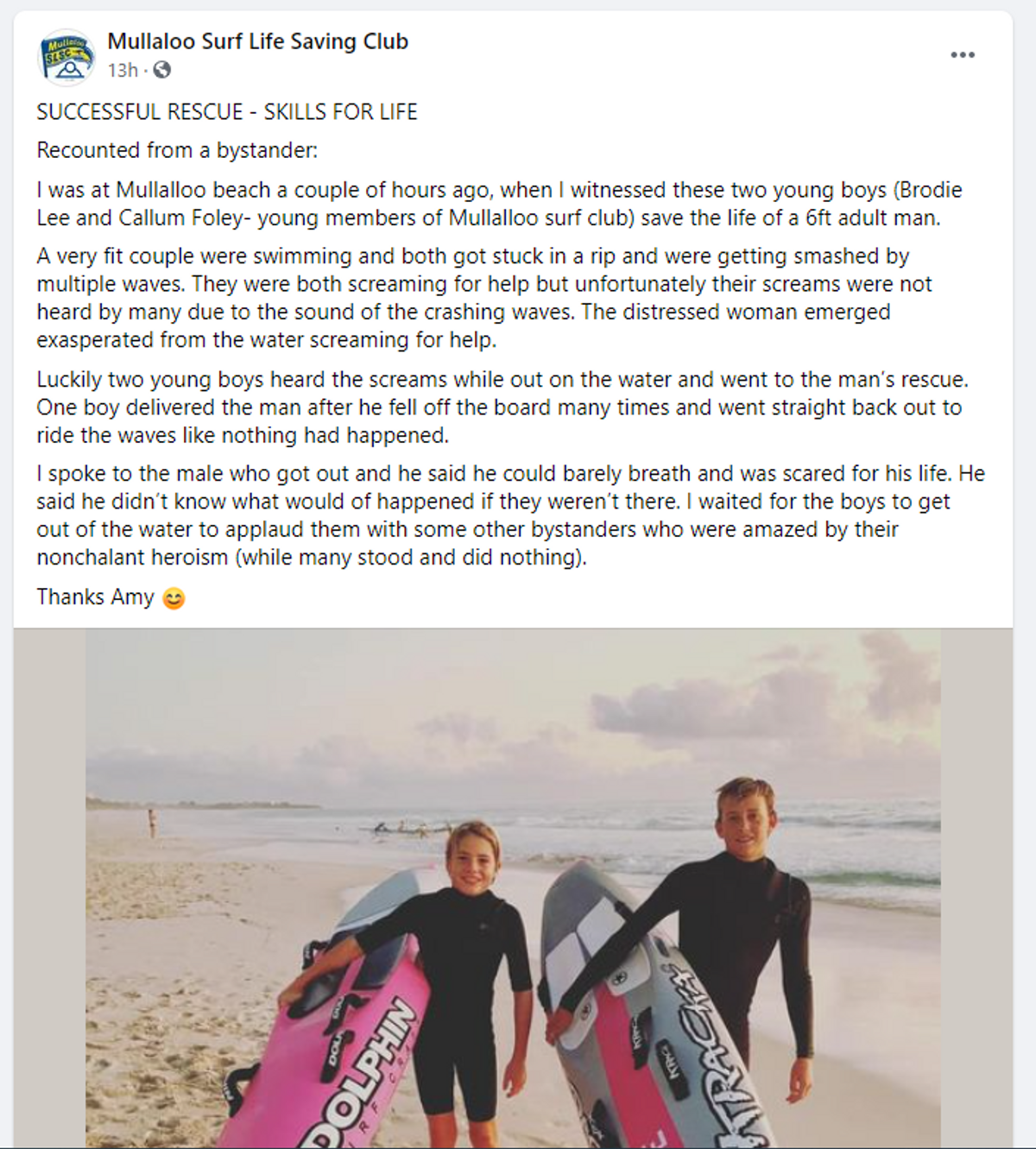Click paragraph starting 'A very fit couple'

point(483,298)
